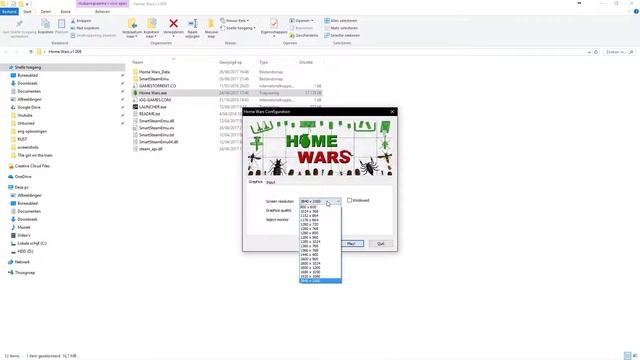Open OneDrive in the sidebar

click(x=23, y=177)
